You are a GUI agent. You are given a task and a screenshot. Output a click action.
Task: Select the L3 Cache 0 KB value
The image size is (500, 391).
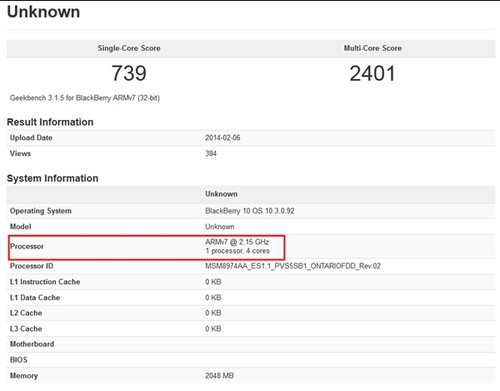tap(213, 329)
